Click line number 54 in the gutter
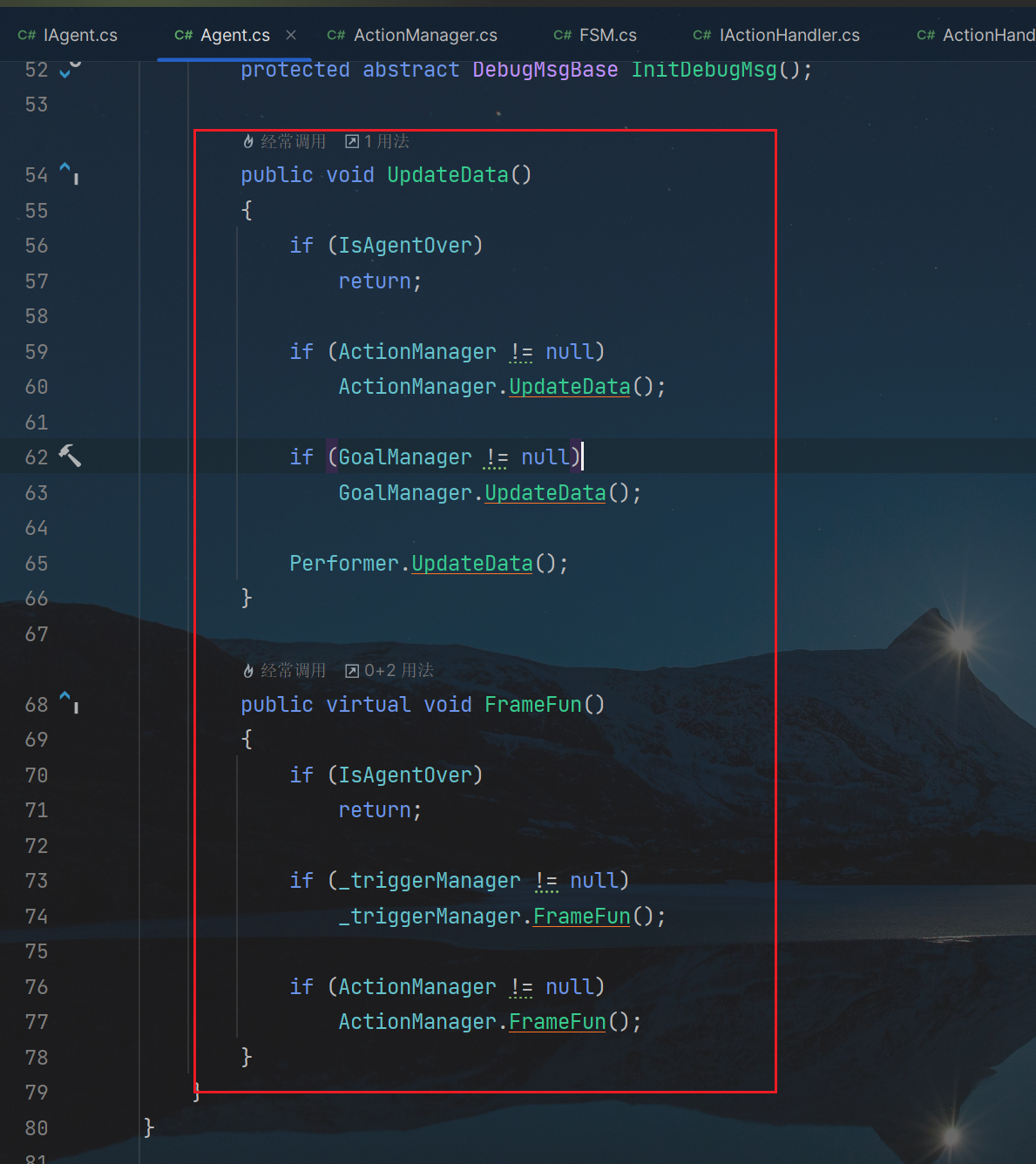This screenshot has height=1164, width=1036. [x=37, y=175]
